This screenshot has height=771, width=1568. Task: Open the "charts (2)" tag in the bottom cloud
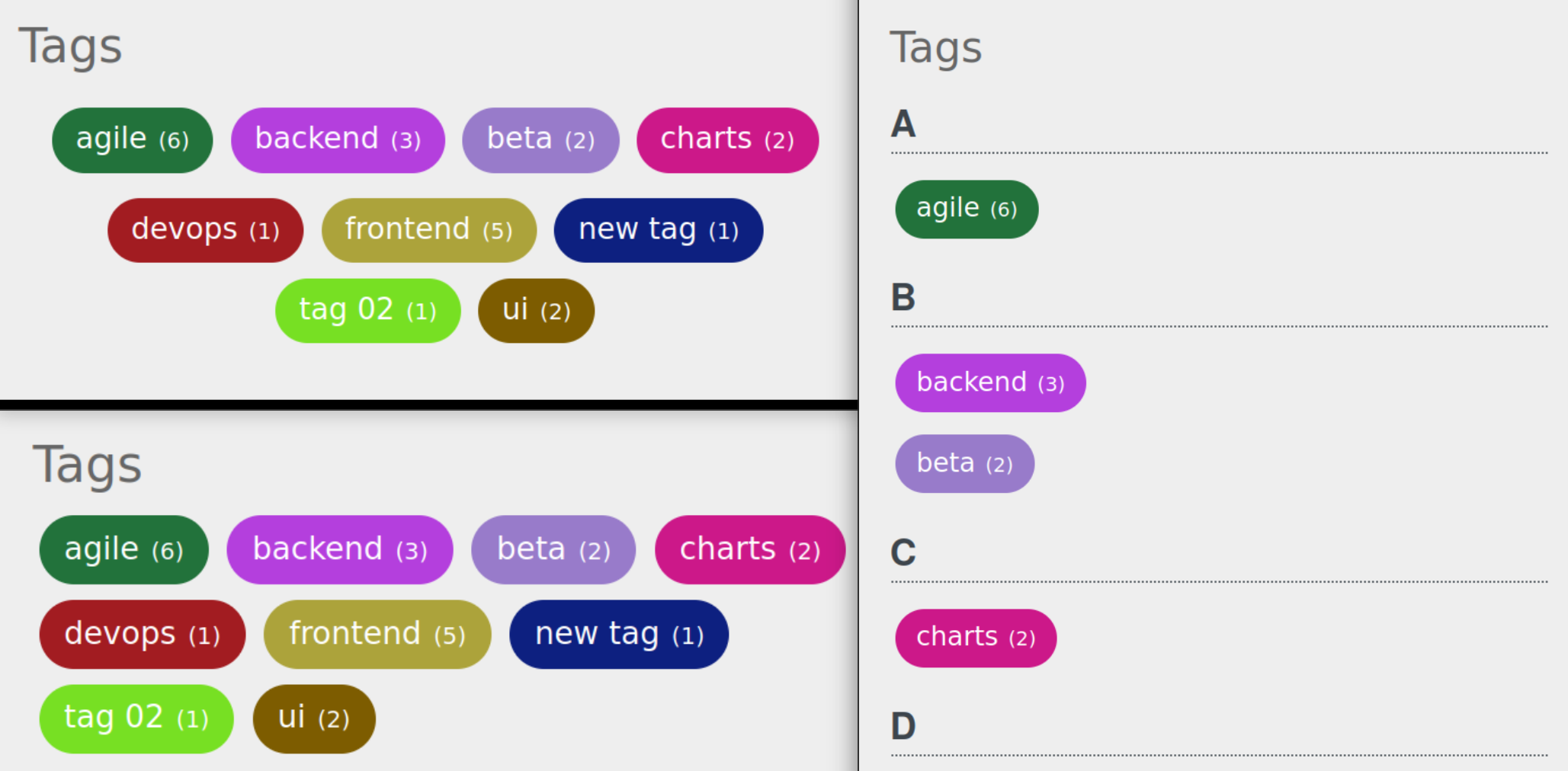point(749,549)
